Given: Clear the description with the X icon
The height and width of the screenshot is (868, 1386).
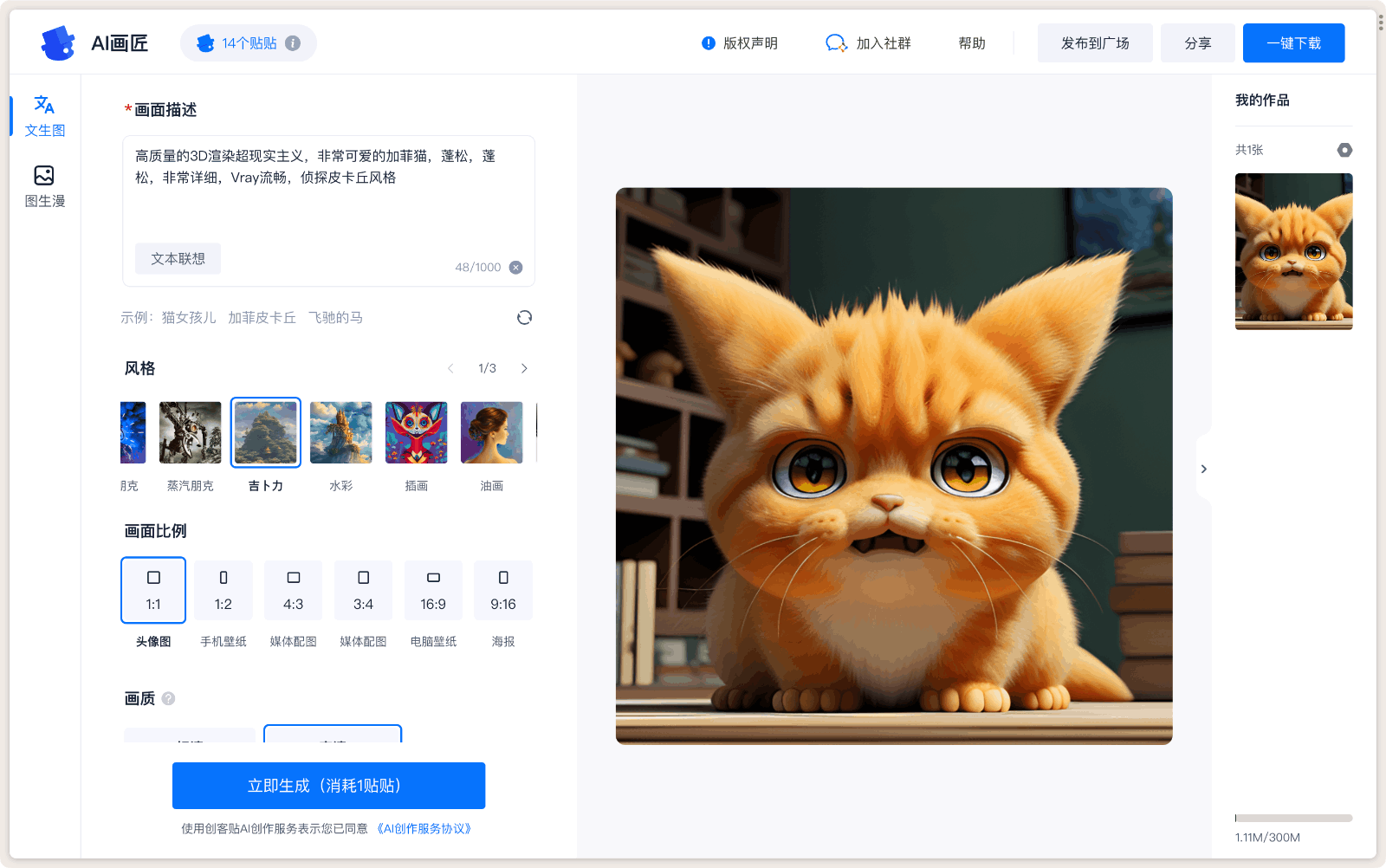Looking at the screenshot, I should 515,268.
